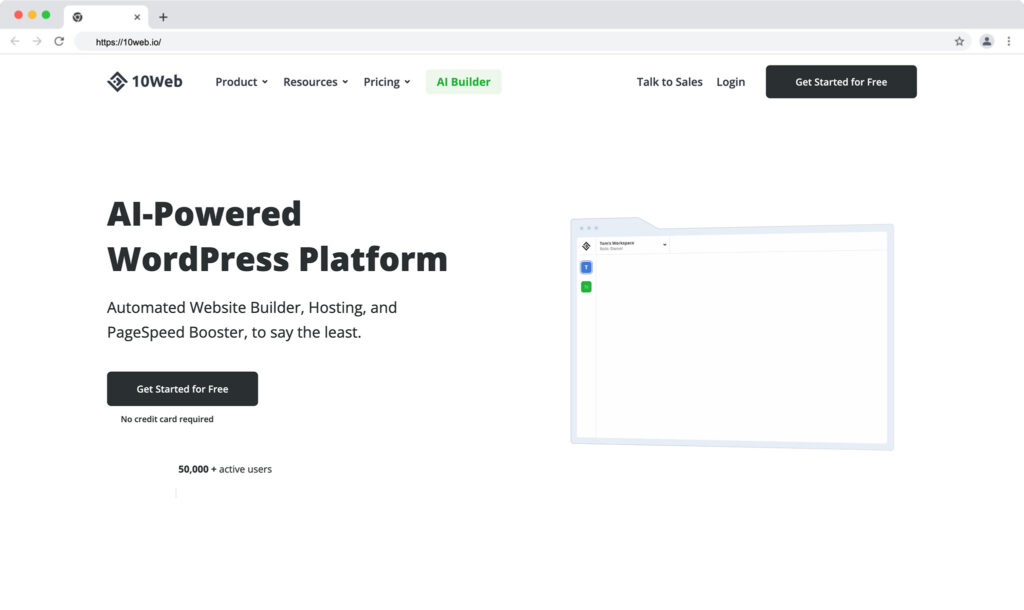This screenshot has height=610, width=1024.
Task: Expand the Product dropdown menu
Action: [241, 82]
